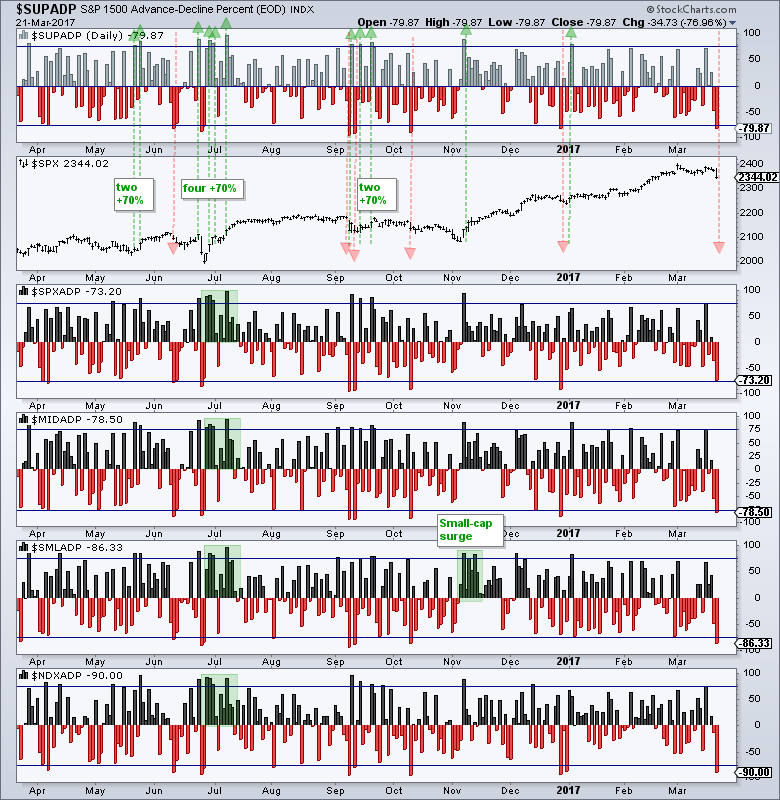Click 'S&P 1500 Advance-Decline Percent (EOD)' name
The image size is (780, 800).
click(x=183, y=10)
